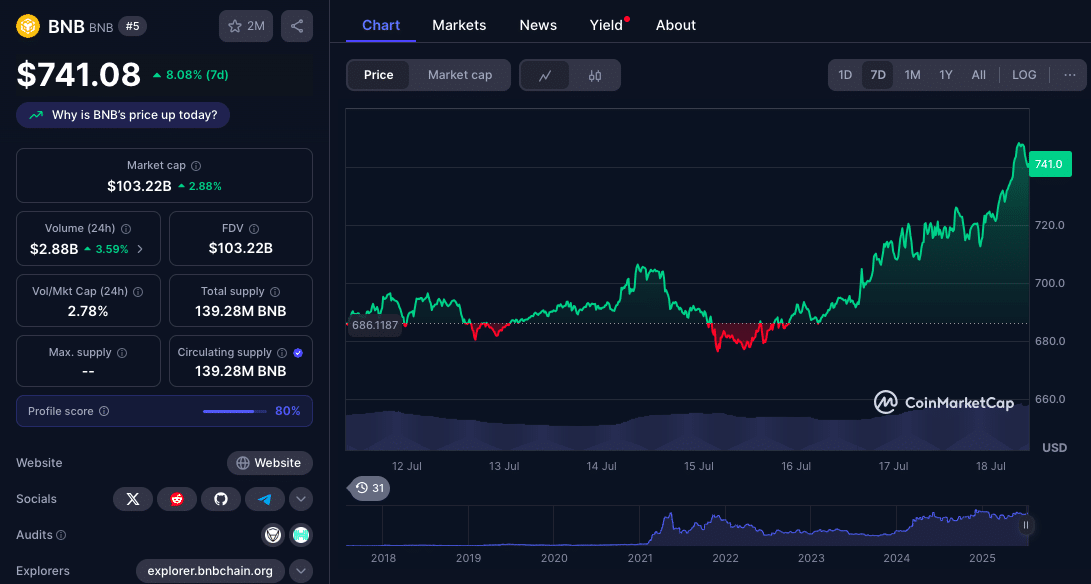Set chart range to 1D
This screenshot has height=584, width=1091.
coord(845,75)
